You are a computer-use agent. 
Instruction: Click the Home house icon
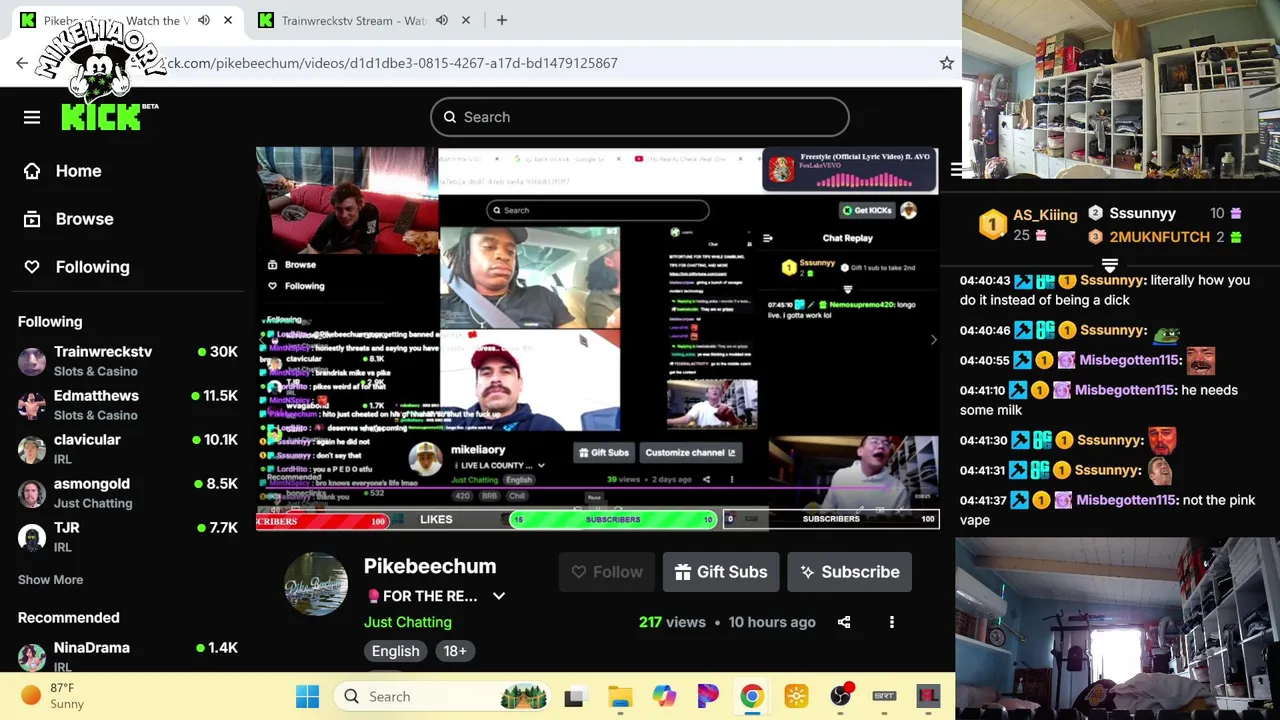[x=32, y=171]
